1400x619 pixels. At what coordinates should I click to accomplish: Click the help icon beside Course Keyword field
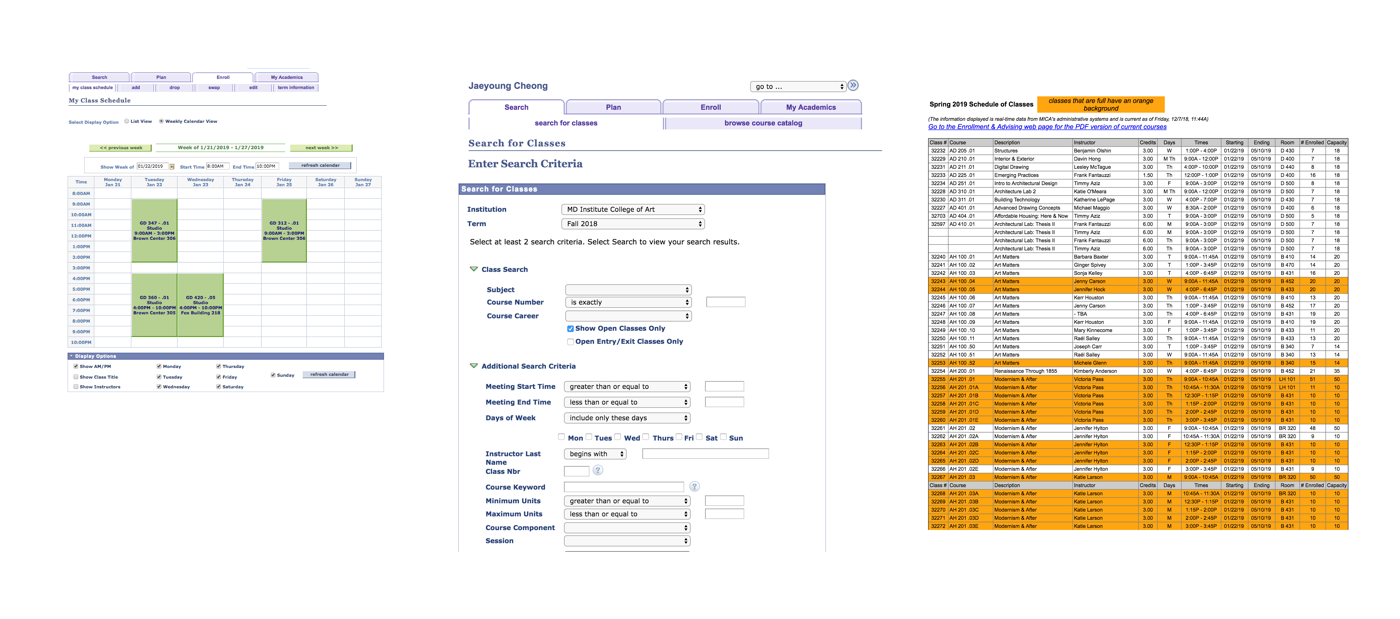(694, 487)
